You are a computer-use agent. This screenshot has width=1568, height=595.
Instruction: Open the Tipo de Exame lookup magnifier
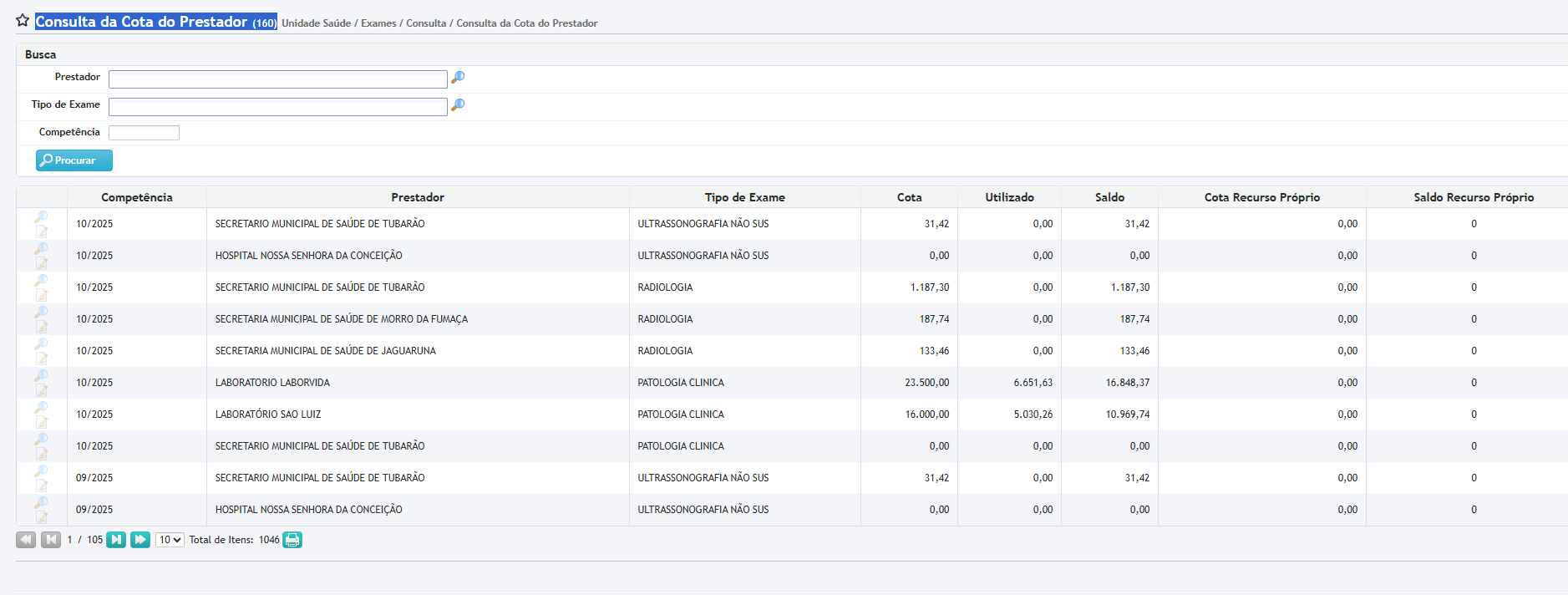tap(458, 105)
